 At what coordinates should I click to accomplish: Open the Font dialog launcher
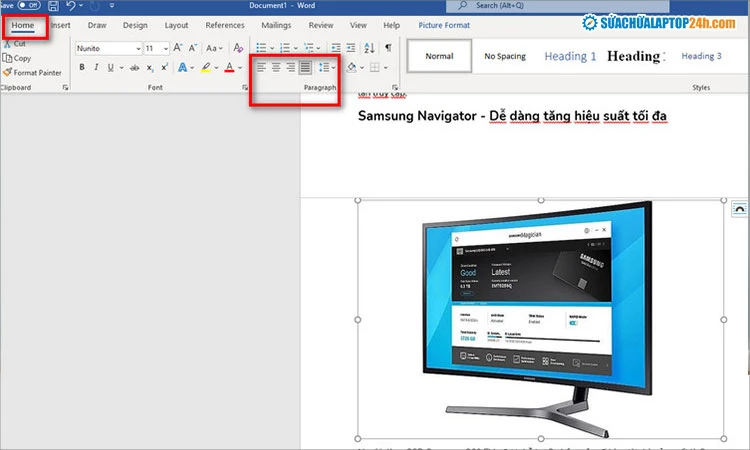pyautogui.click(x=245, y=88)
